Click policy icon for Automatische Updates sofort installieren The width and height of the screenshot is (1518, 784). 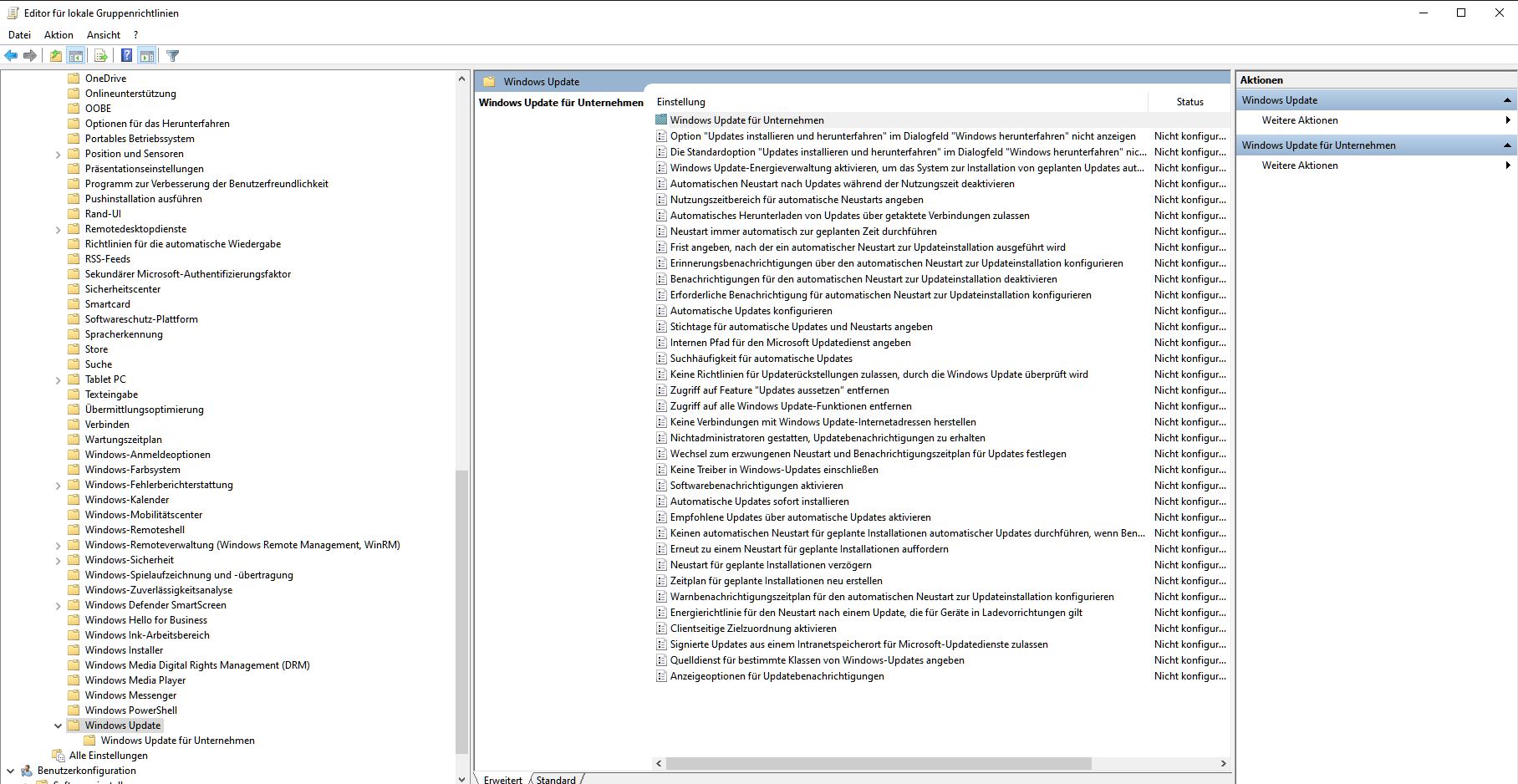point(661,501)
